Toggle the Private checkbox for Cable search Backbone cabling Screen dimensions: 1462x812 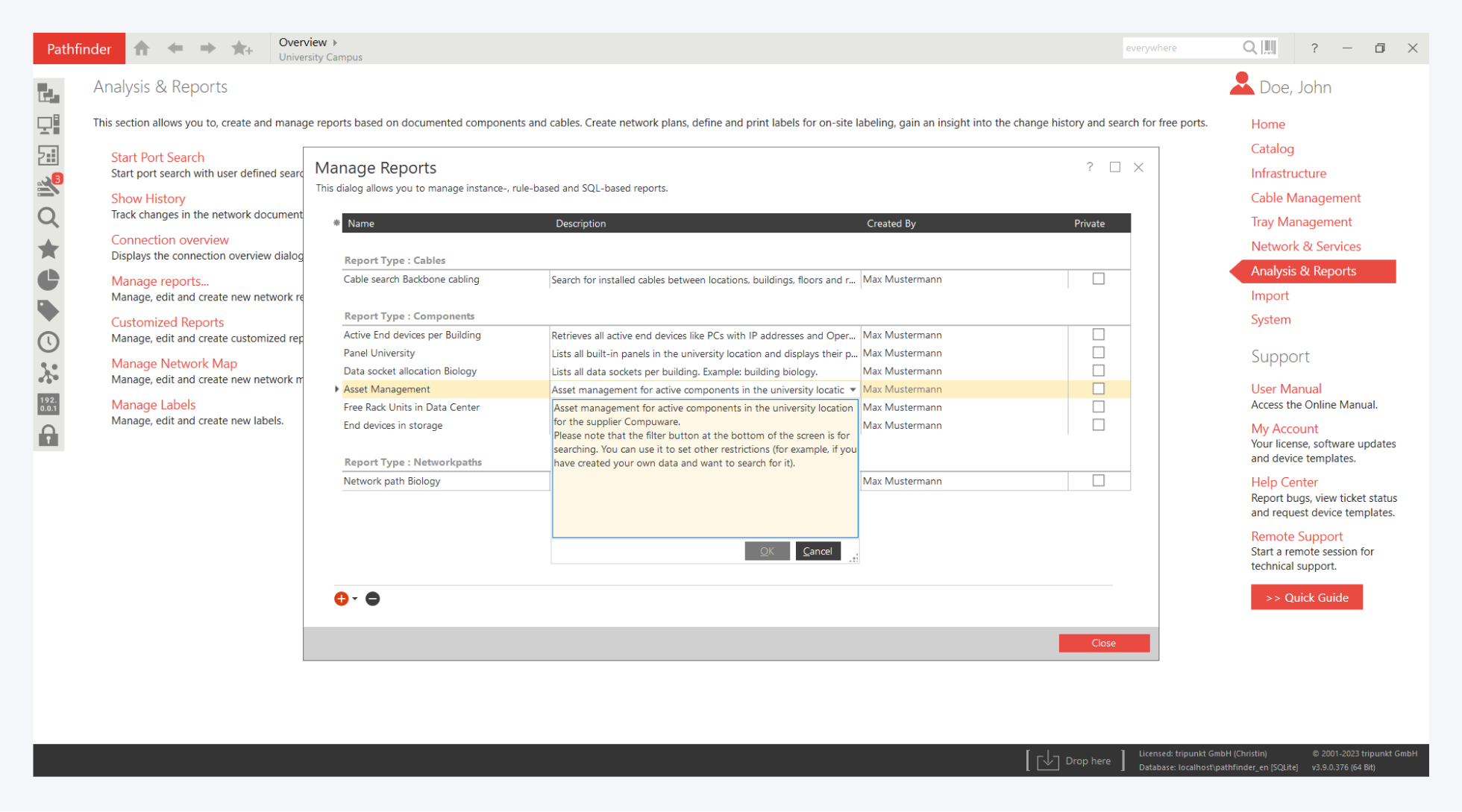tap(1098, 279)
